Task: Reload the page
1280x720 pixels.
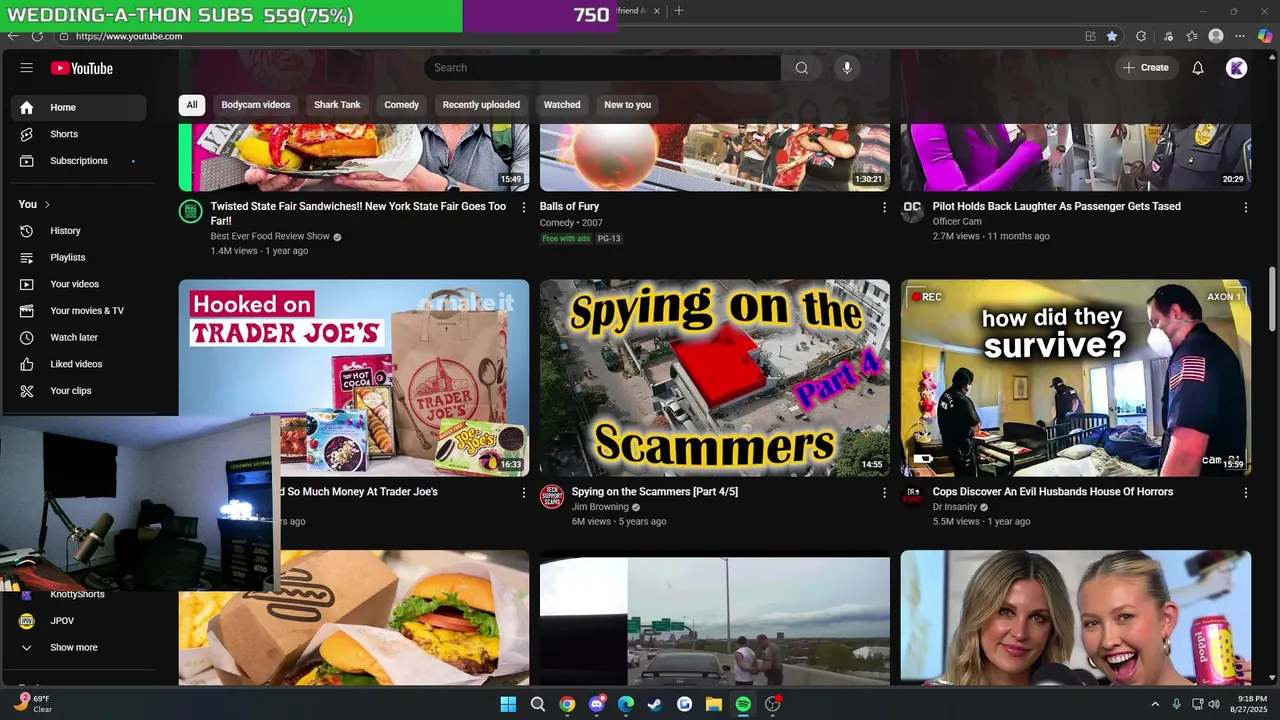Action: 37,36
